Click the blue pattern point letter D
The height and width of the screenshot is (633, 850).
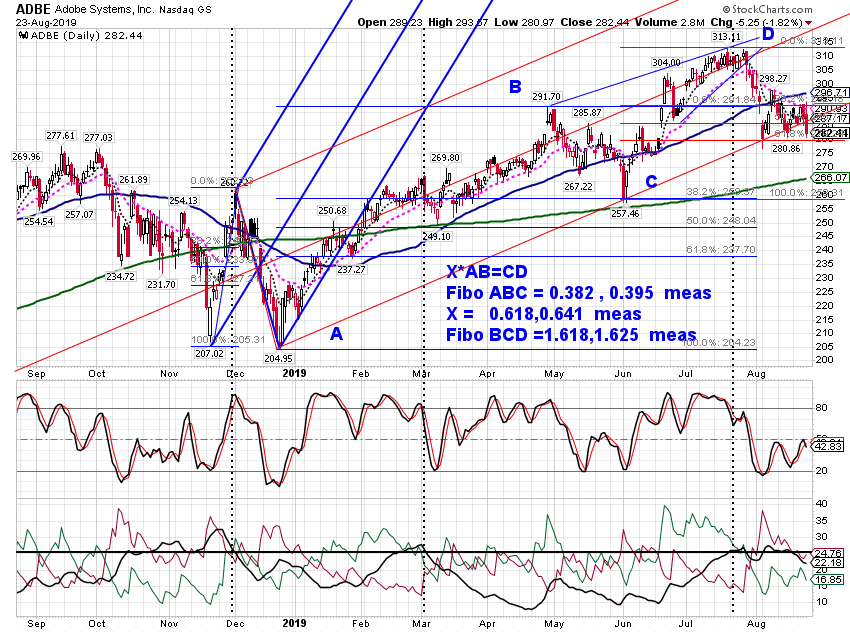click(x=768, y=34)
